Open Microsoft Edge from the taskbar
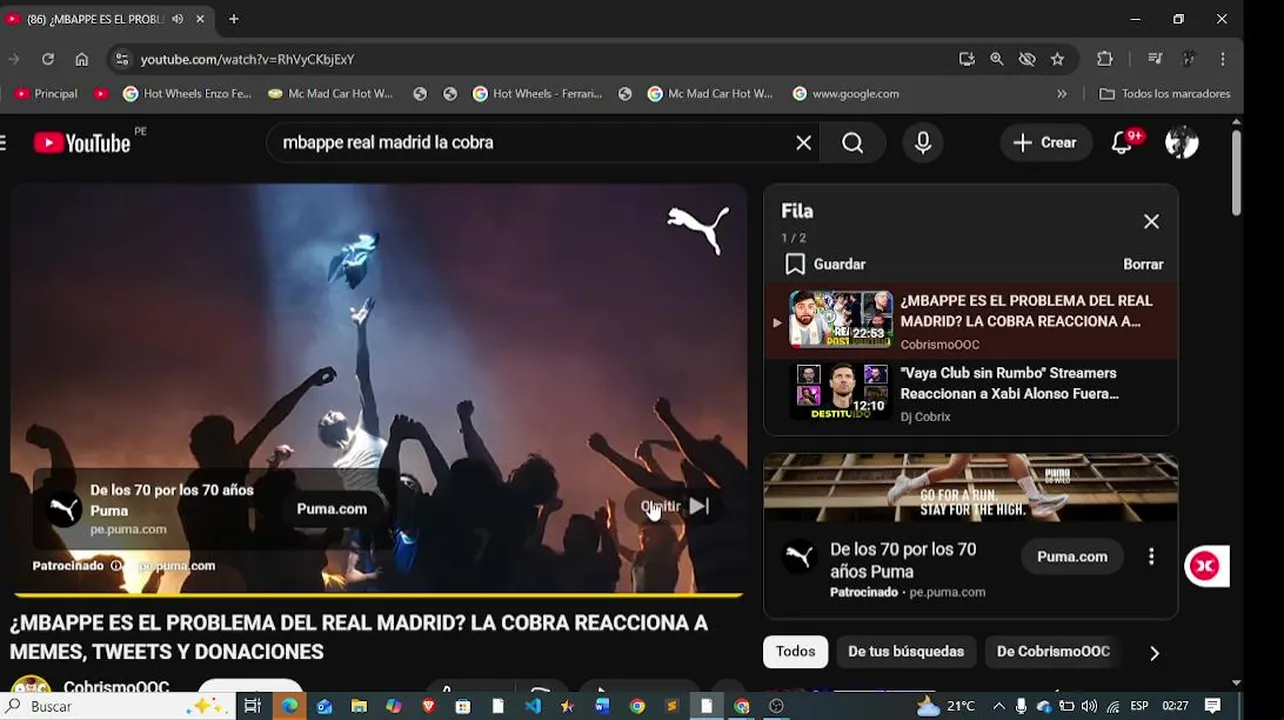Screen dimensions: 1284x720 point(289,706)
